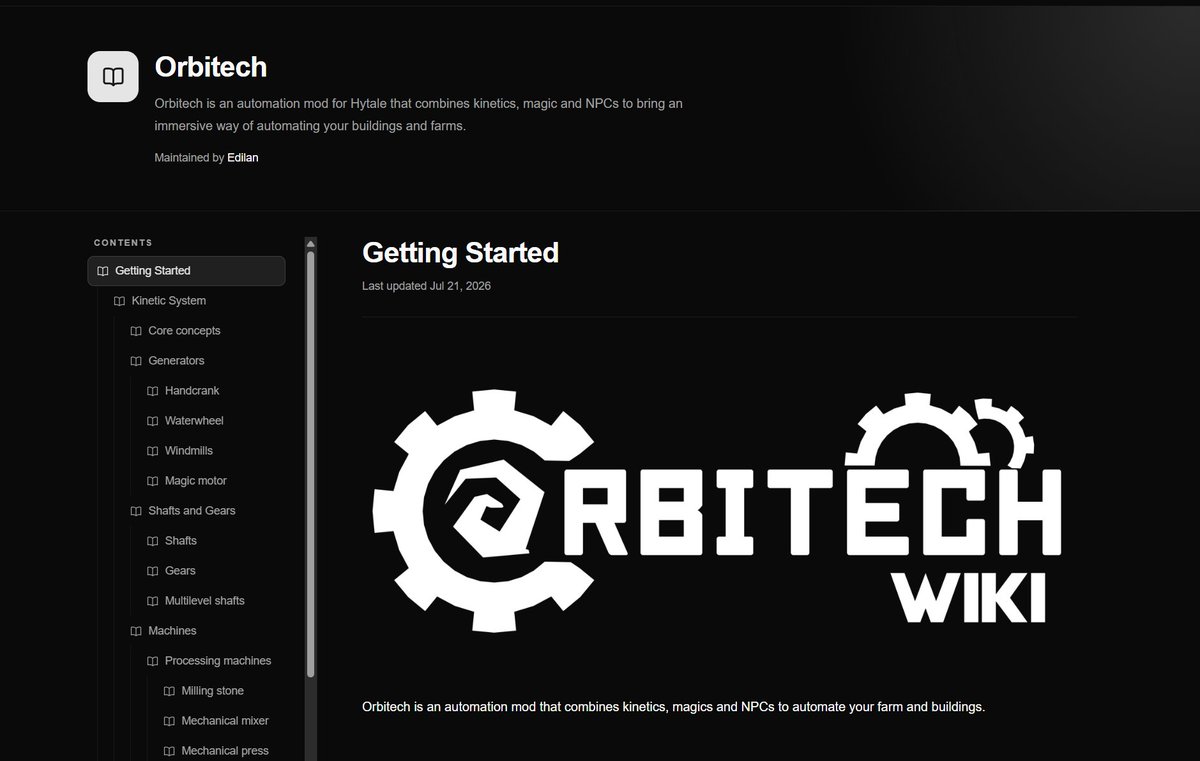Click the book icon next to Processing machines
This screenshot has height=761, width=1200.
tap(153, 661)
